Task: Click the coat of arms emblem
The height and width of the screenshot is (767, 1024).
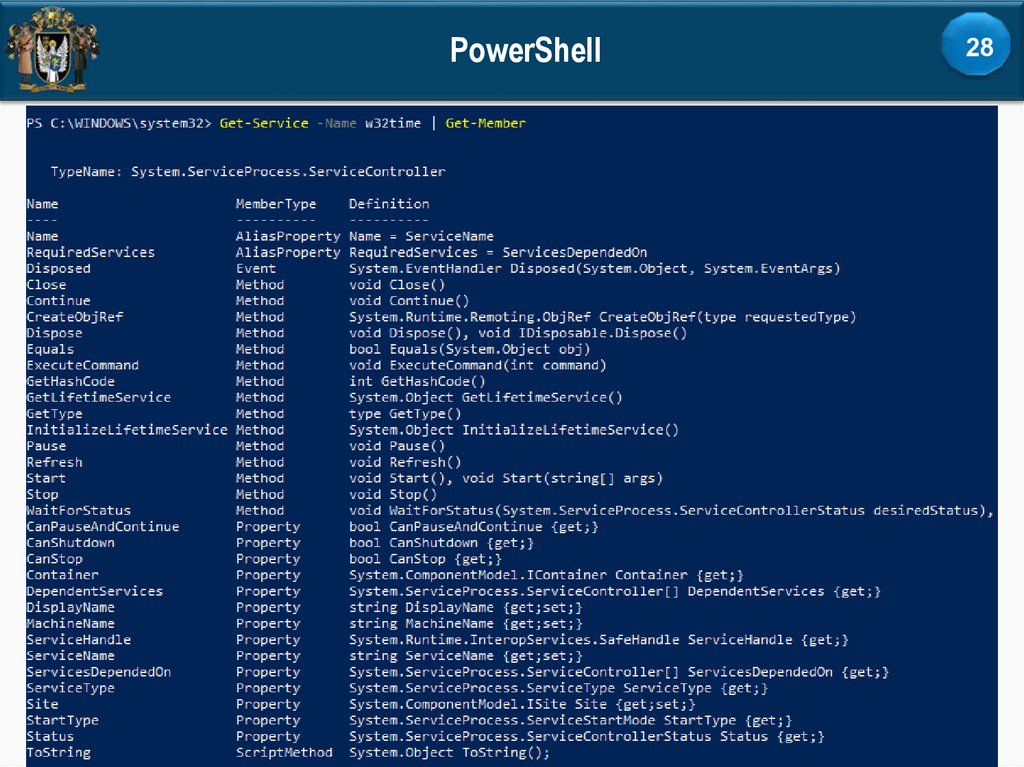Action: pos(52,49)
